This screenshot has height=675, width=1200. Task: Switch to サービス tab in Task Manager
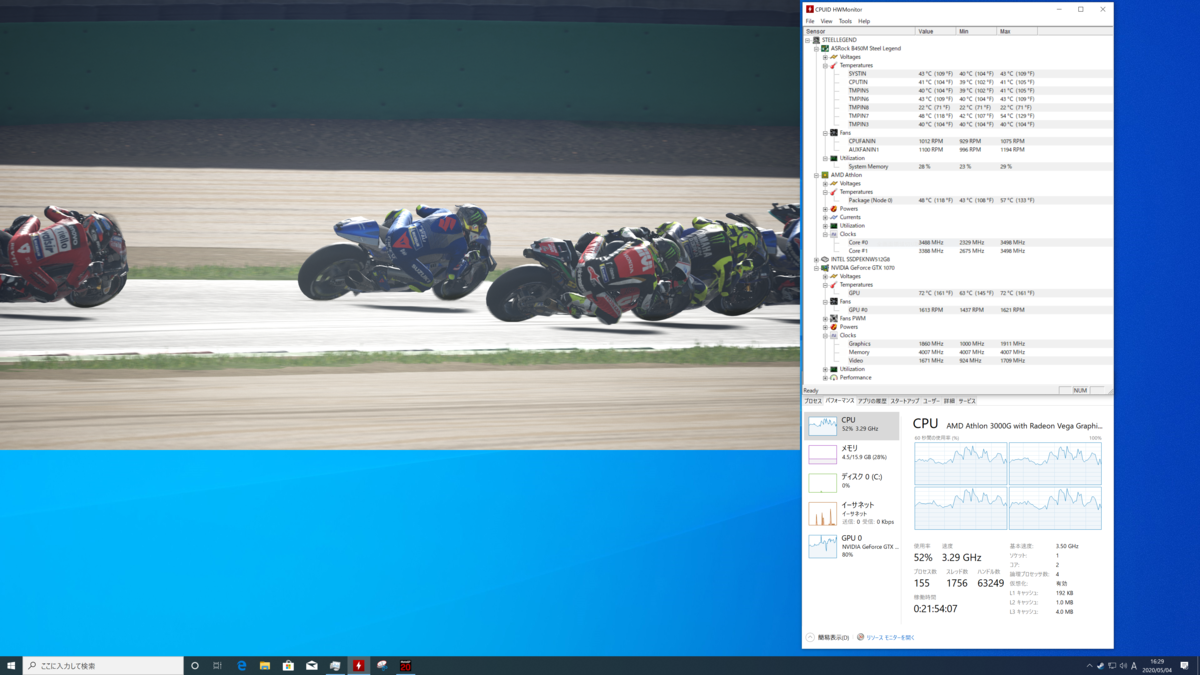[967, 401]
